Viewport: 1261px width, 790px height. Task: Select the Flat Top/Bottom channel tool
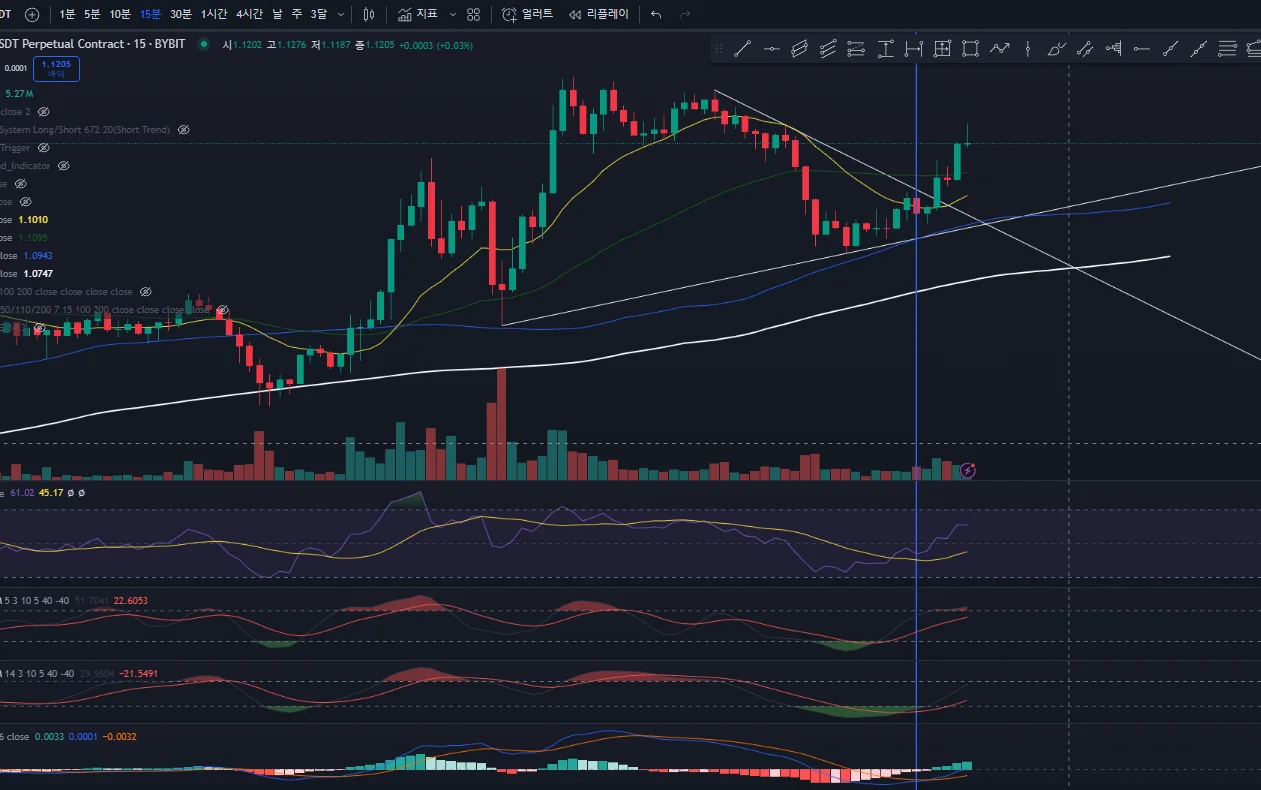click(856, 48)
